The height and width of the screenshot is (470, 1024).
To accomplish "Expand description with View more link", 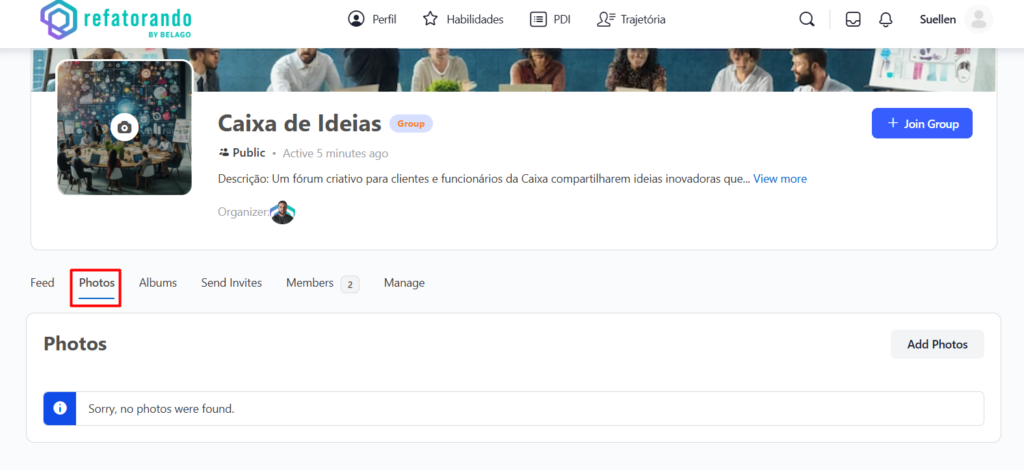I will [780, 179].
